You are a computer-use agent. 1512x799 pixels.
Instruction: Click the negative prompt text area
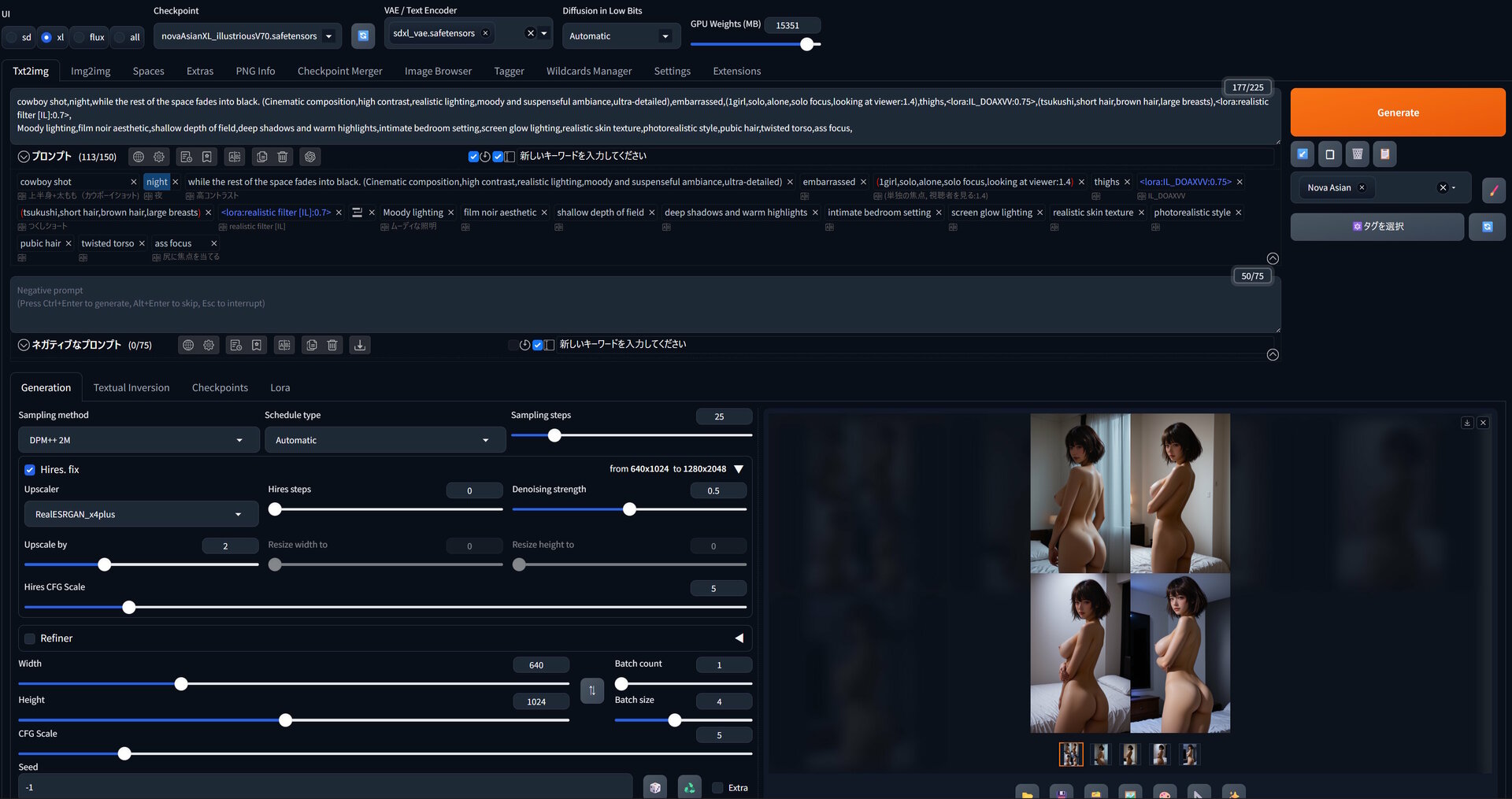pos(645,304)
